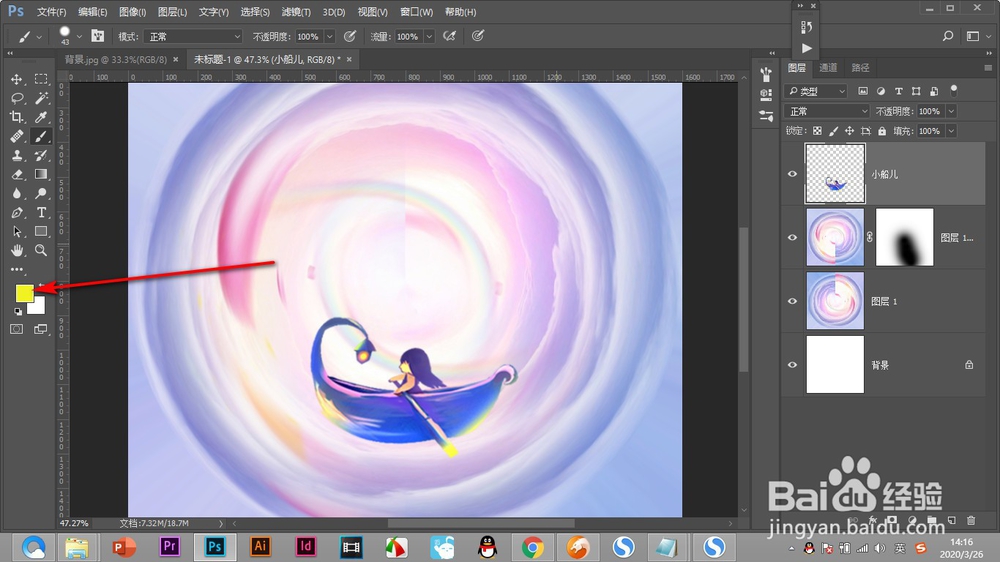Viewport: 1000px width, 562px height.
Task: Toggle pressure control for opacity
Action: [349, 36]
